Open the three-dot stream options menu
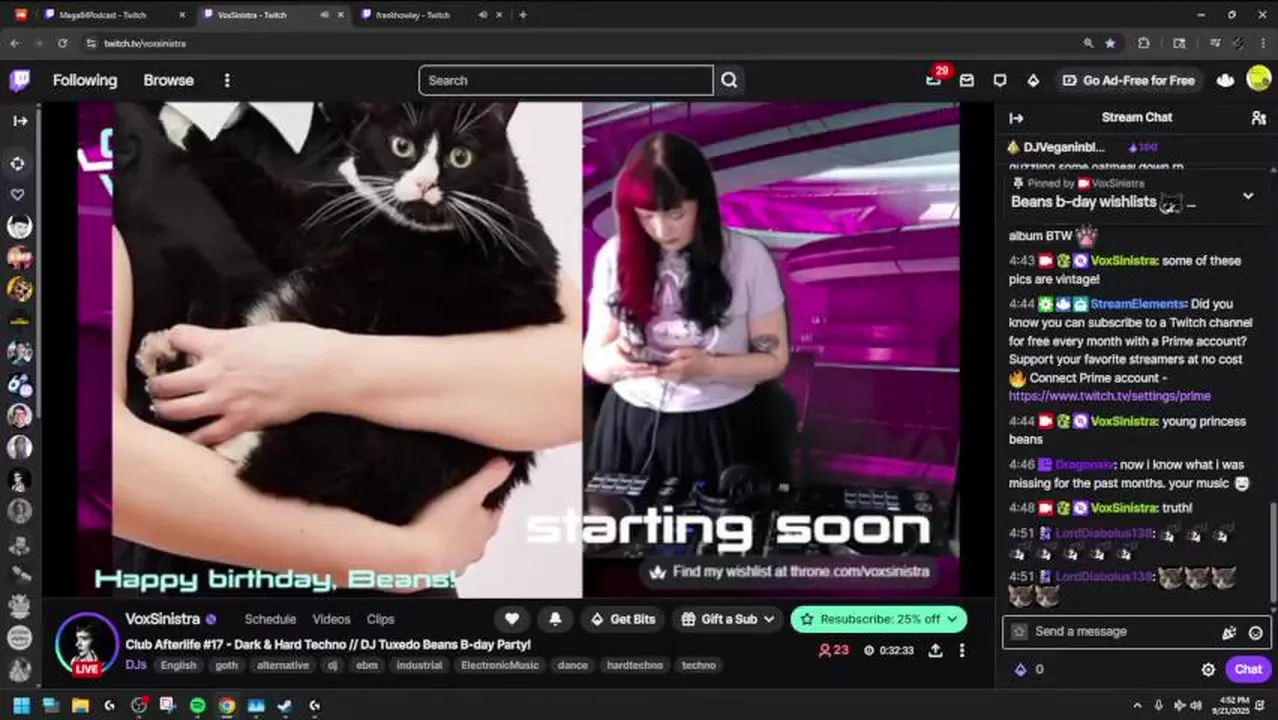Image resolution: width=1278 pixels, height=720 pixels. coord(962,650)
